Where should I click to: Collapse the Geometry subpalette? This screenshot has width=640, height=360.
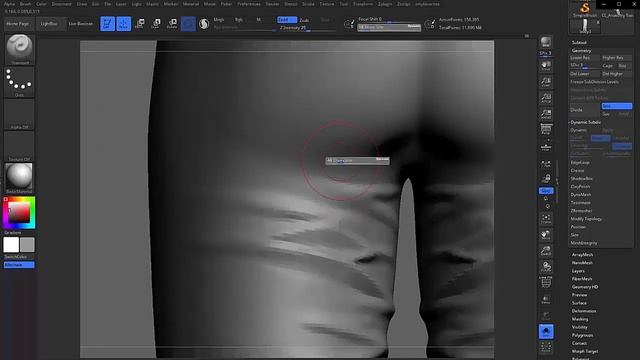pyautogui.click(x=581, y=51)
